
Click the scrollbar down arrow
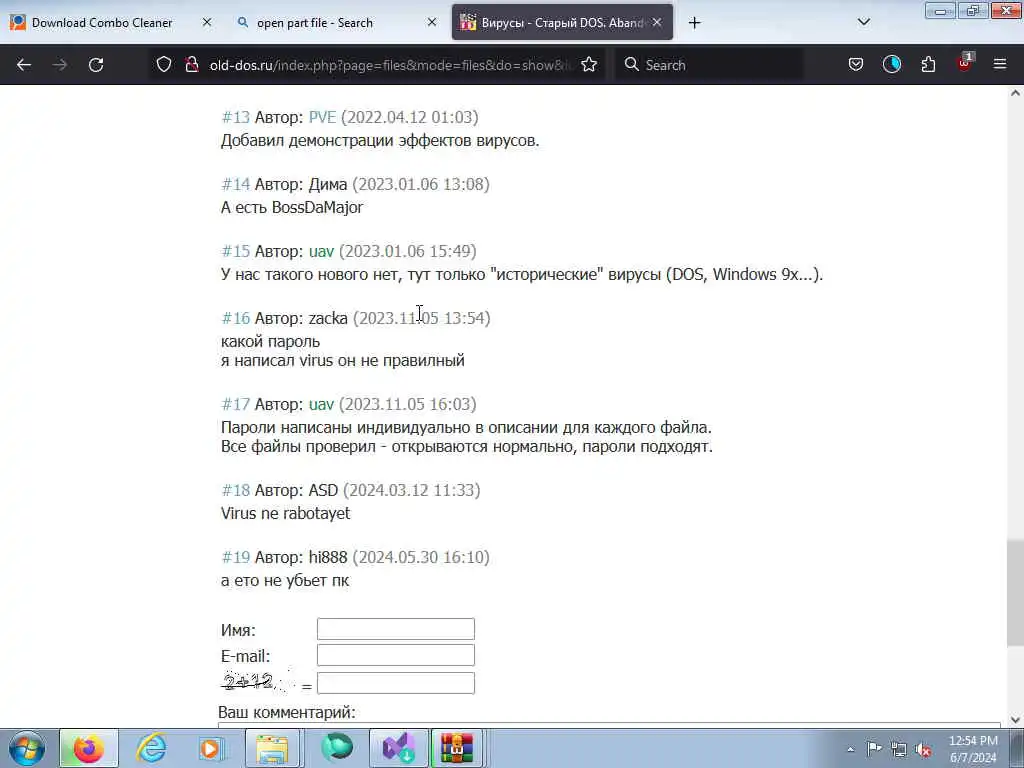click(x=1015, y=720)
